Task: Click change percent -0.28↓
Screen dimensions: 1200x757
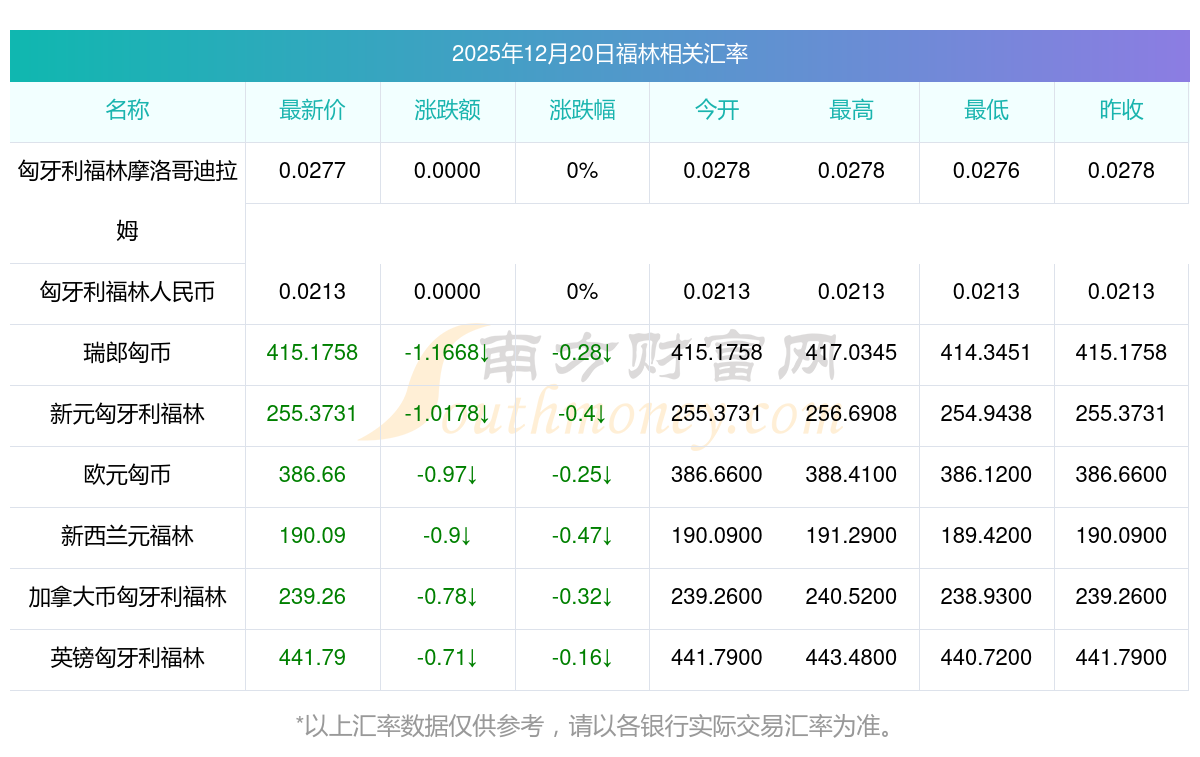Action: [x=582, y=353]
